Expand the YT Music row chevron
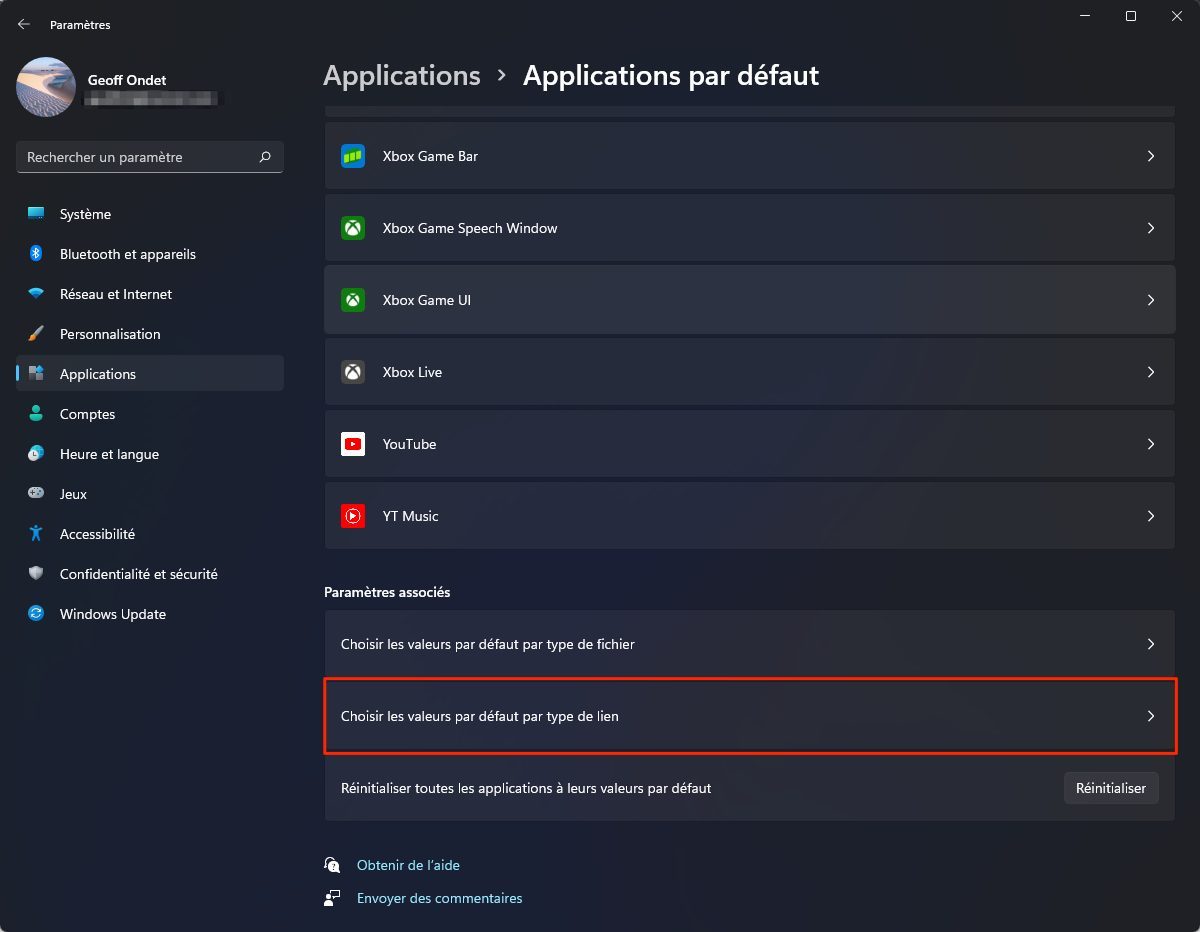Viewport: 1200px width, 932px height. (1151, 516)
